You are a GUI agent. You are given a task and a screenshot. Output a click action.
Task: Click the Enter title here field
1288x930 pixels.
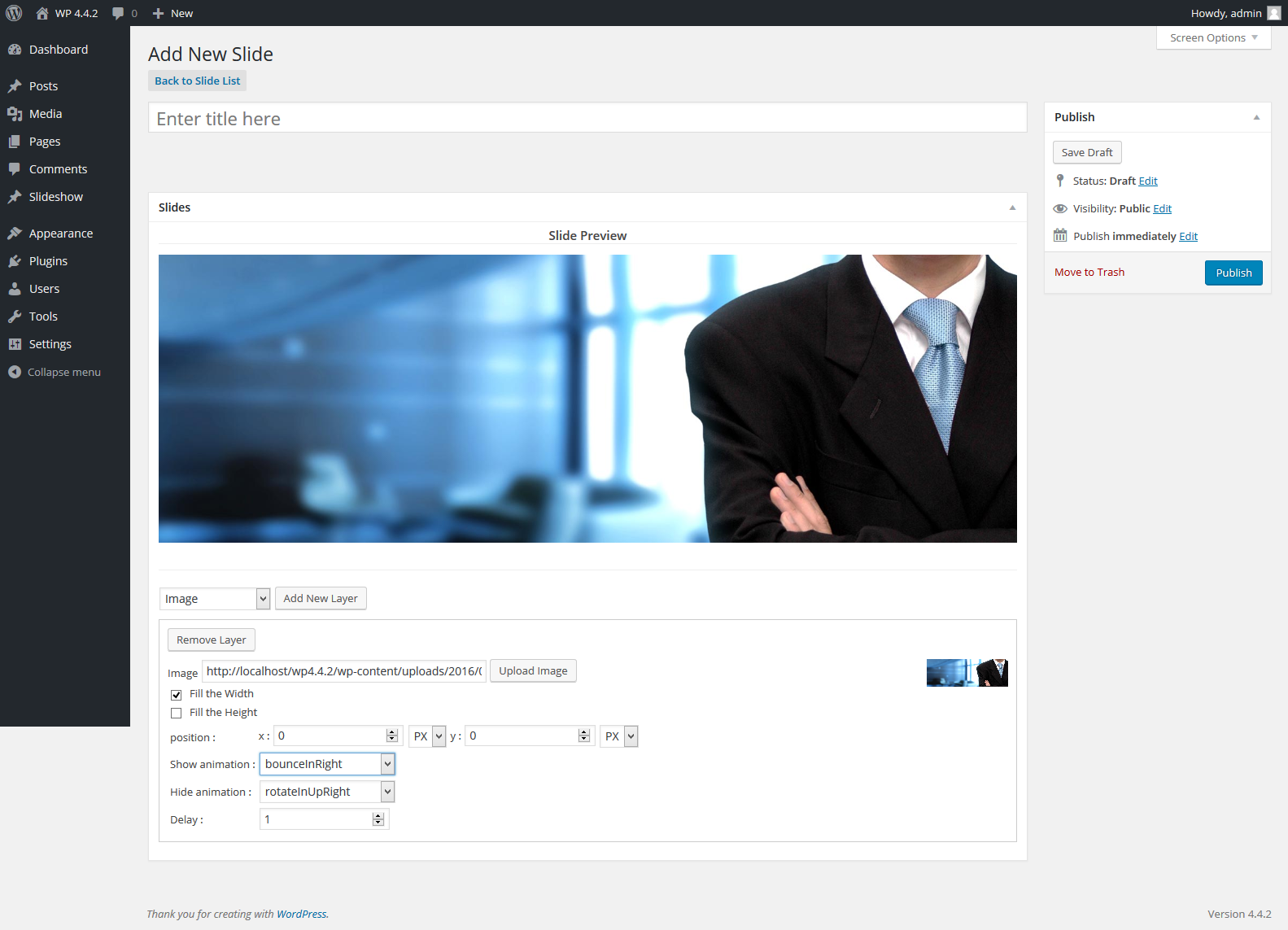[587, 118]
